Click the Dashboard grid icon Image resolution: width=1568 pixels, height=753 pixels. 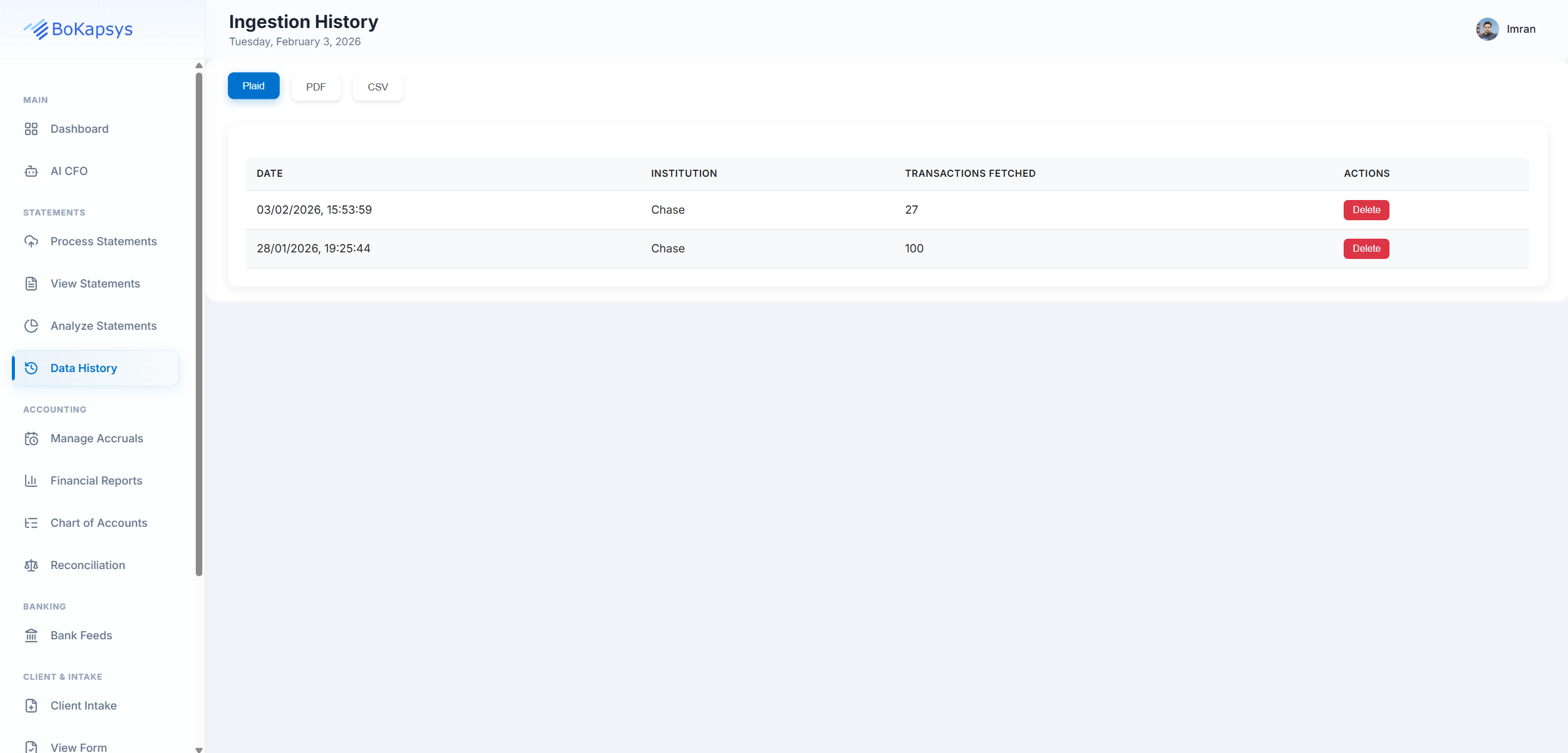click(x=31, y=129)
